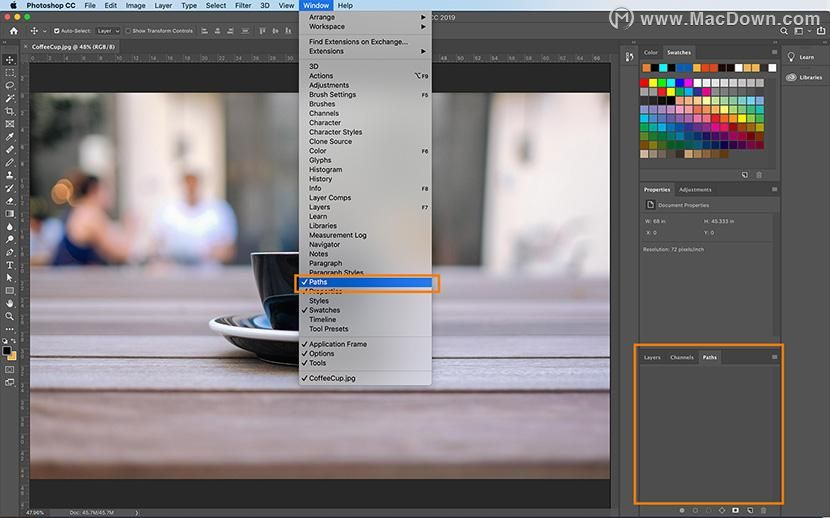Select the Brush tool
830x518 pixels.
click(x=10, y=162)
